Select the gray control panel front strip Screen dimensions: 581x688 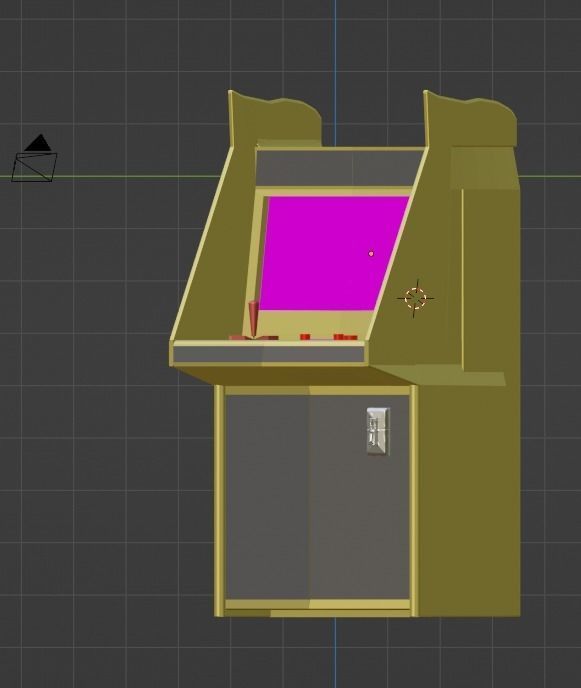click(x=269, y=354)
